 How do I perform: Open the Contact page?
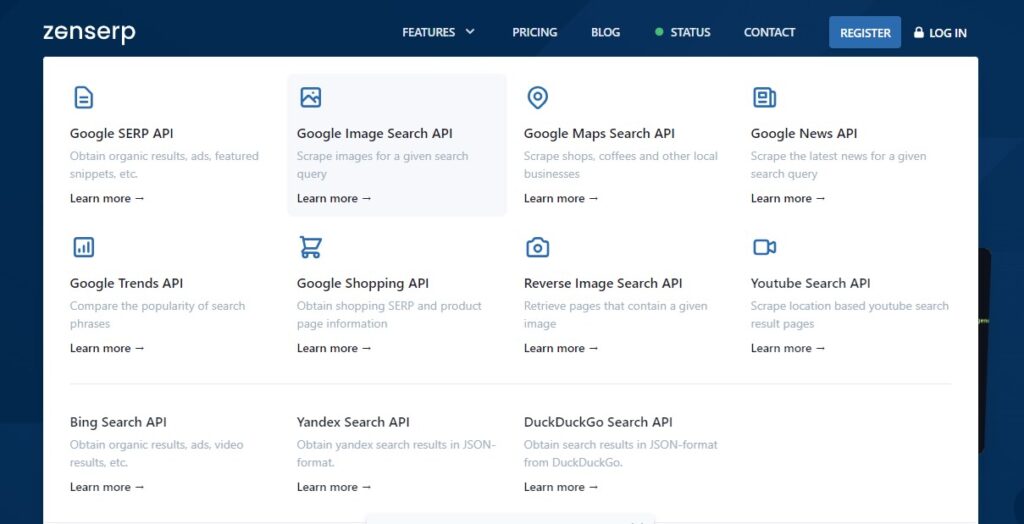coord(769,32)
